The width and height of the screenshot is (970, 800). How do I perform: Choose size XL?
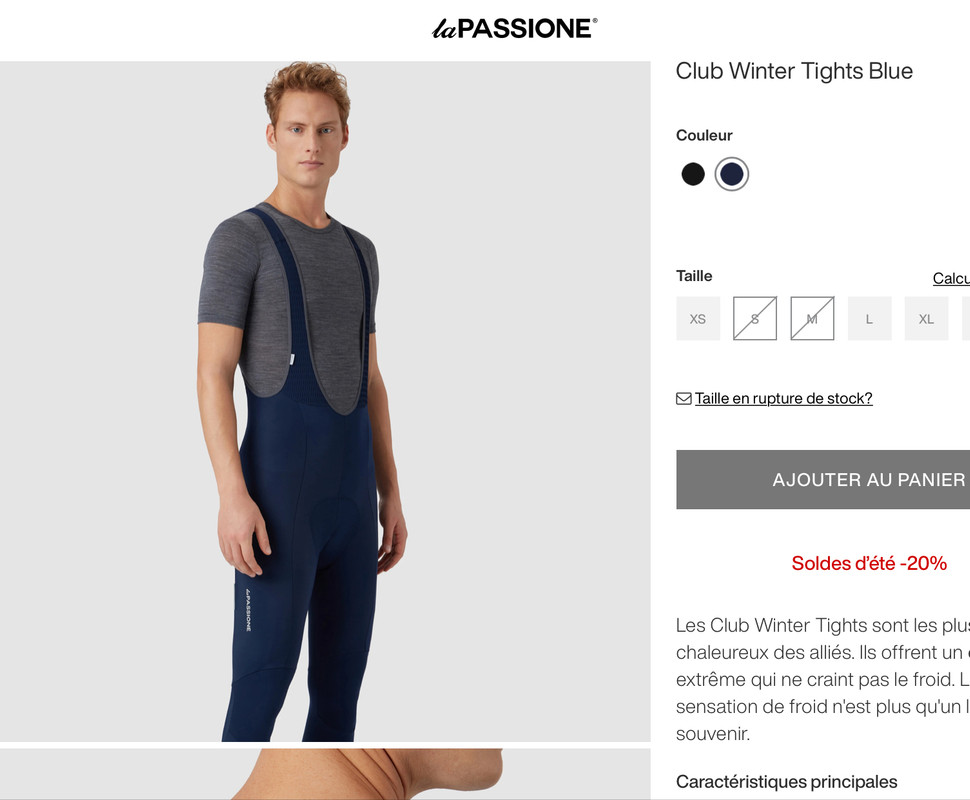[926, 319]
